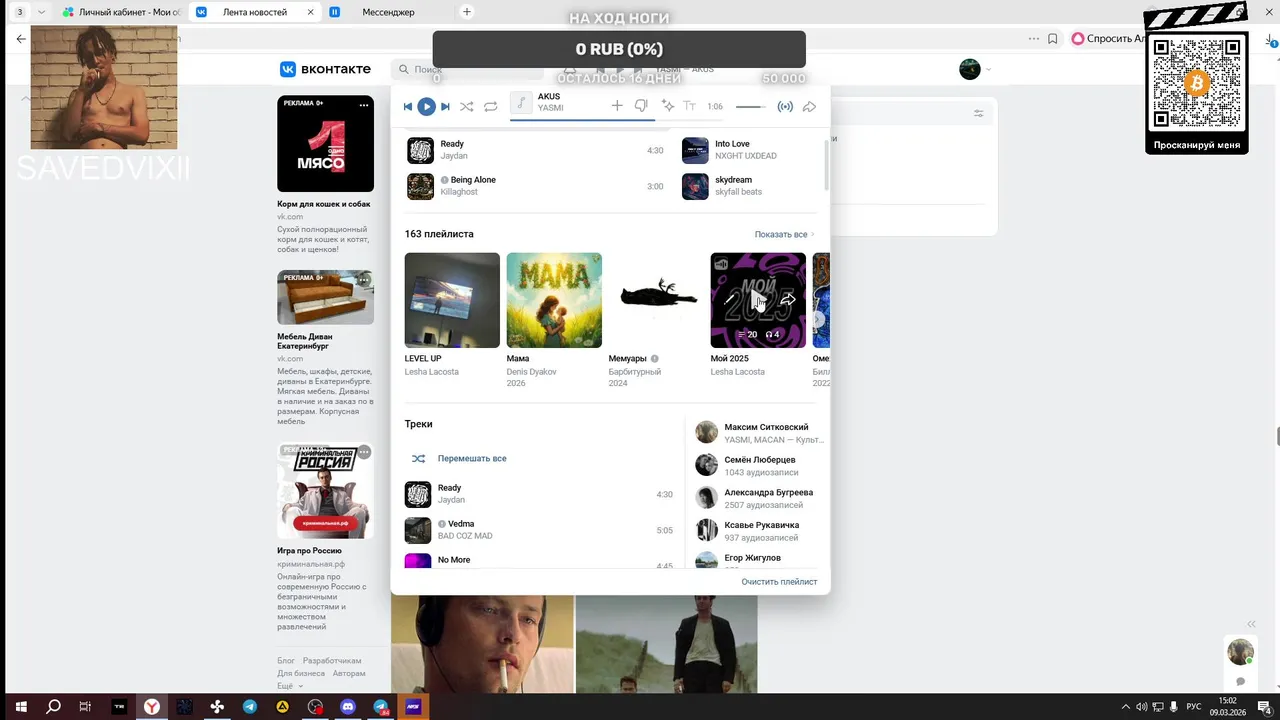The width and height of the screenshot is (1280, 720).
Task: Share current track with arrow icon
Action: coord(810,106)
